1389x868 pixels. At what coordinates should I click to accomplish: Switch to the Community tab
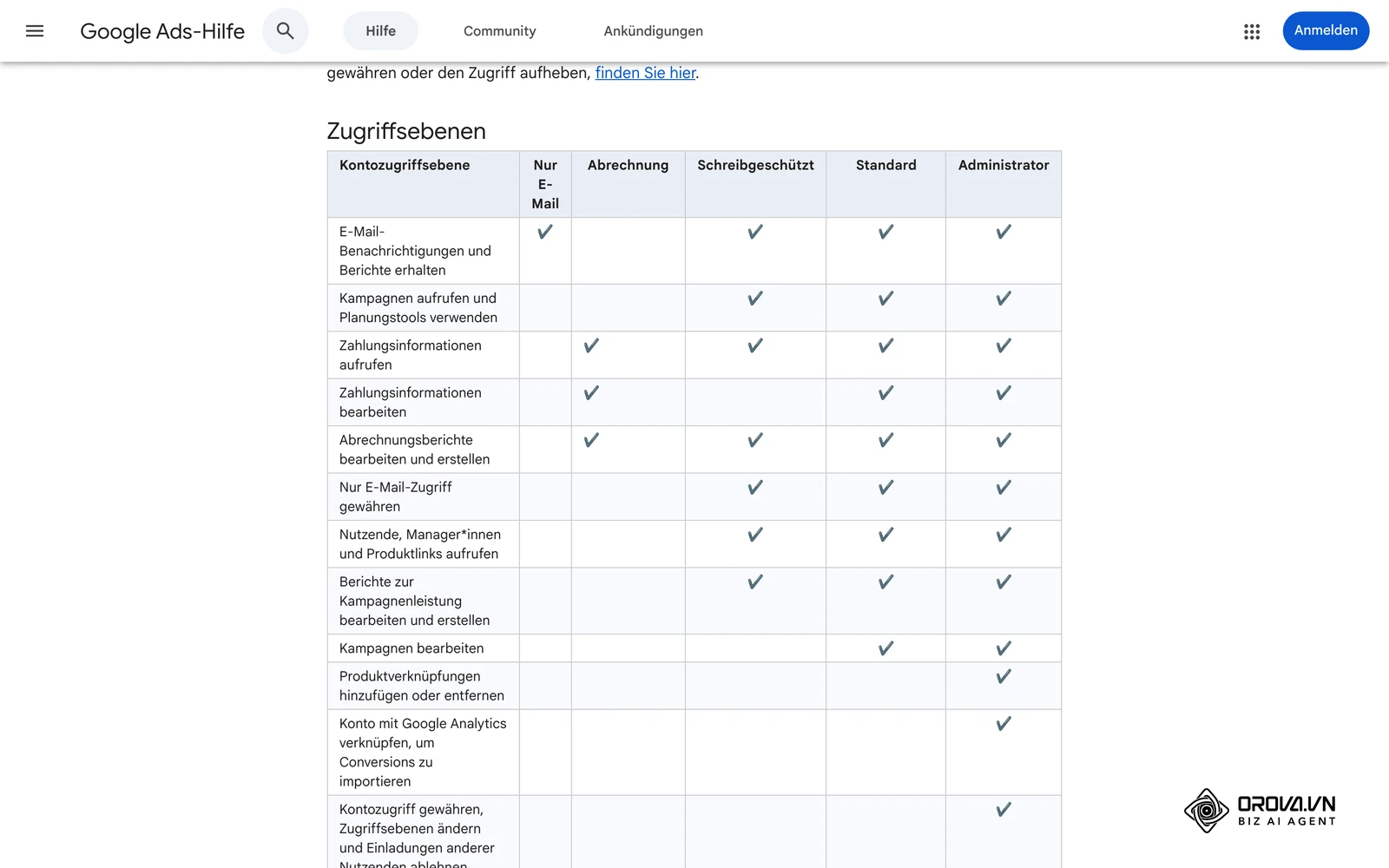[x=500, y=31]
